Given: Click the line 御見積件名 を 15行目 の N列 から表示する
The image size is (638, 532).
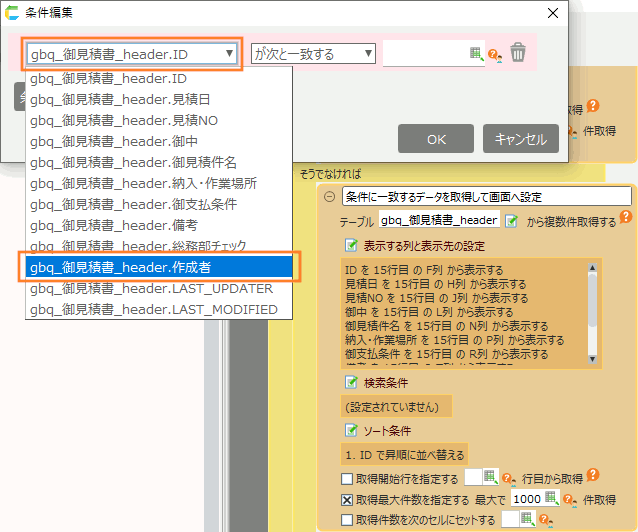Looking at the screenshot, I should (446, 326).
